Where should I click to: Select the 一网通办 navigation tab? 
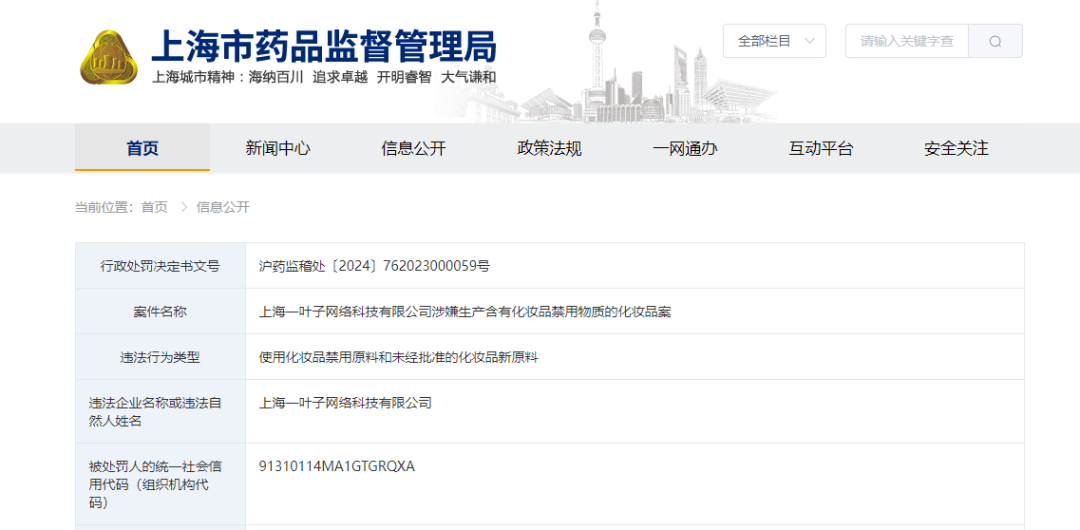click(x=685, y=148)
